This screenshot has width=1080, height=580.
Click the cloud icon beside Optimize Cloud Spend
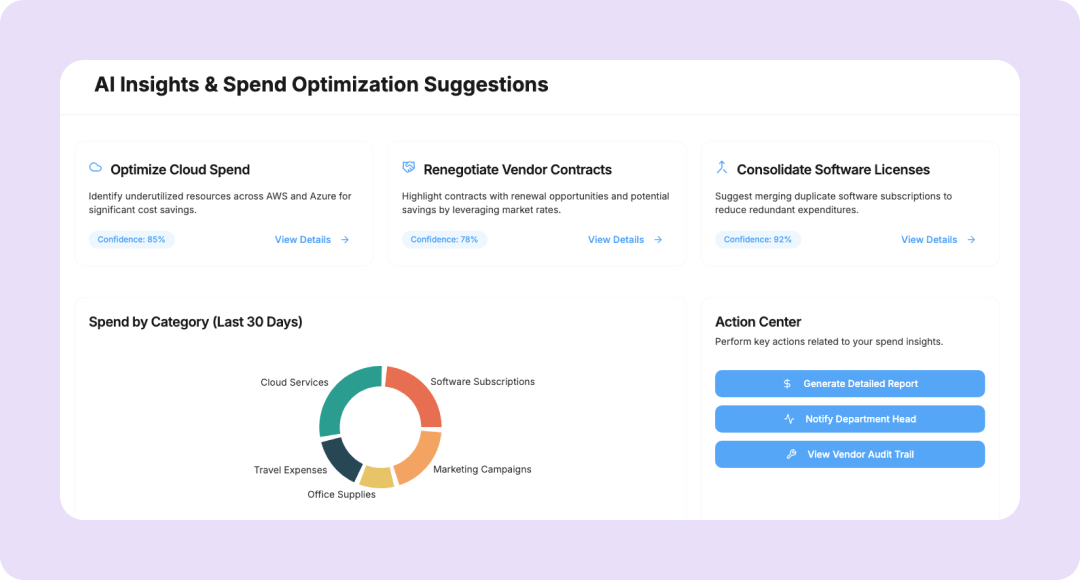point(96,168)
